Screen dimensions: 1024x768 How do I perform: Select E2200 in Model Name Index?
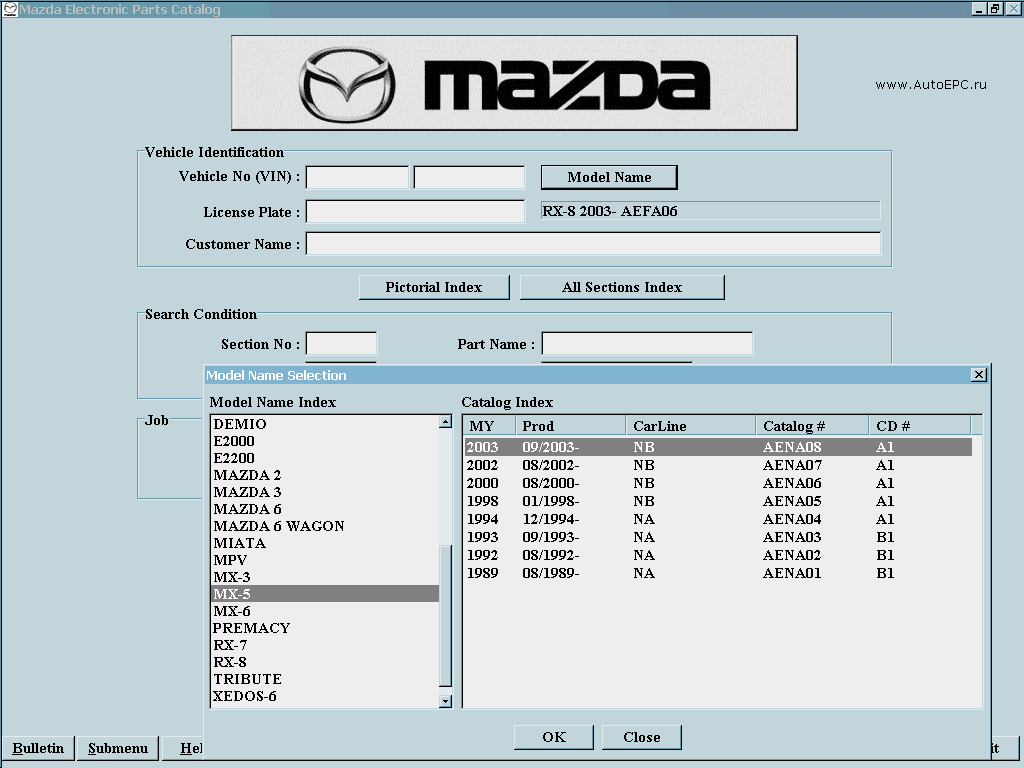point(325,458)
